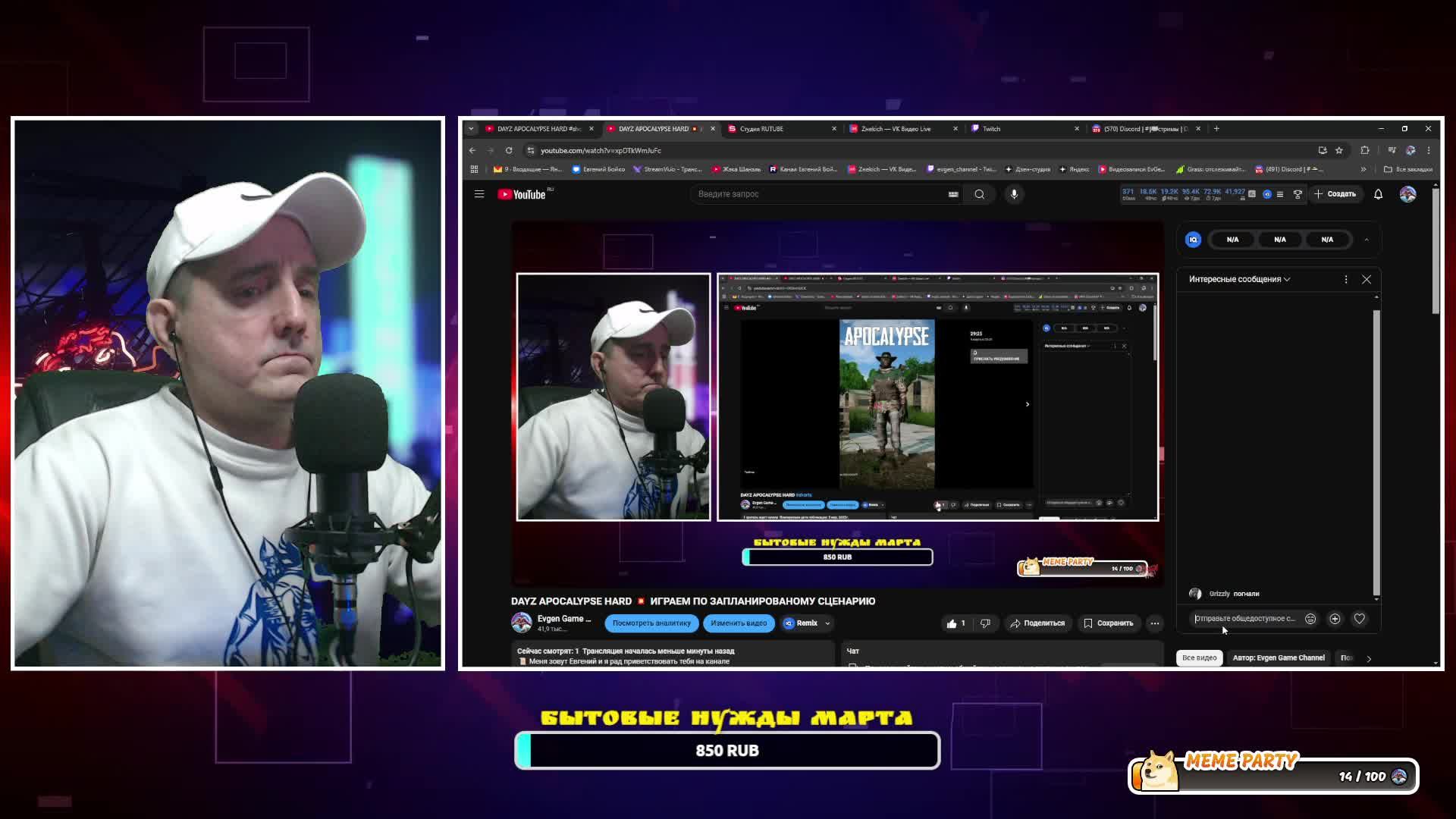Click the chat message input field

[1244, 619]
